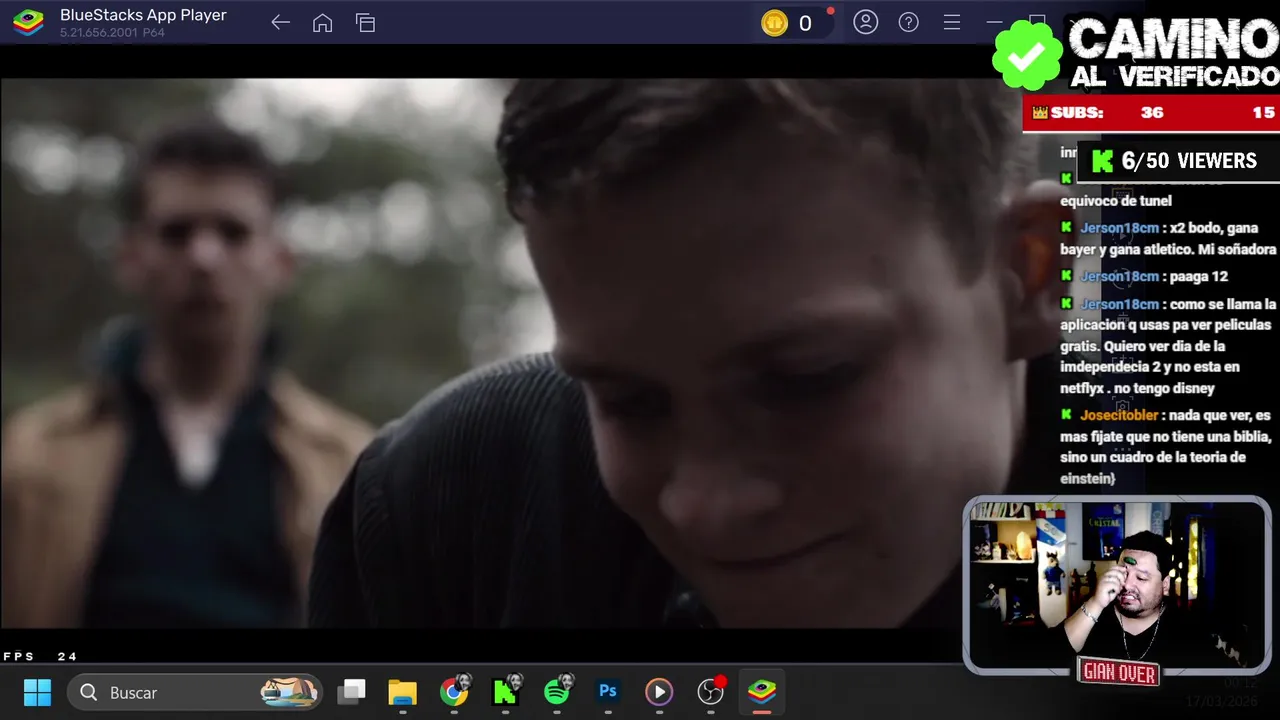Screen dimensions: 1280x720
Task: Go back with the BlueStacks back arrow
Action: pyautogui.click(x=280, y=23)
